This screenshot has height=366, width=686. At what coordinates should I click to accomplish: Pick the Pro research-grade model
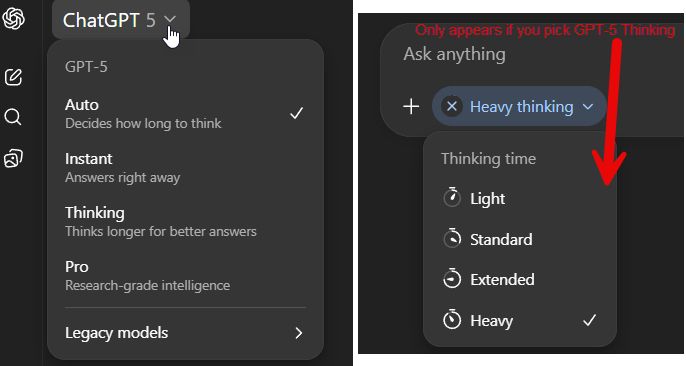(186, 275)
